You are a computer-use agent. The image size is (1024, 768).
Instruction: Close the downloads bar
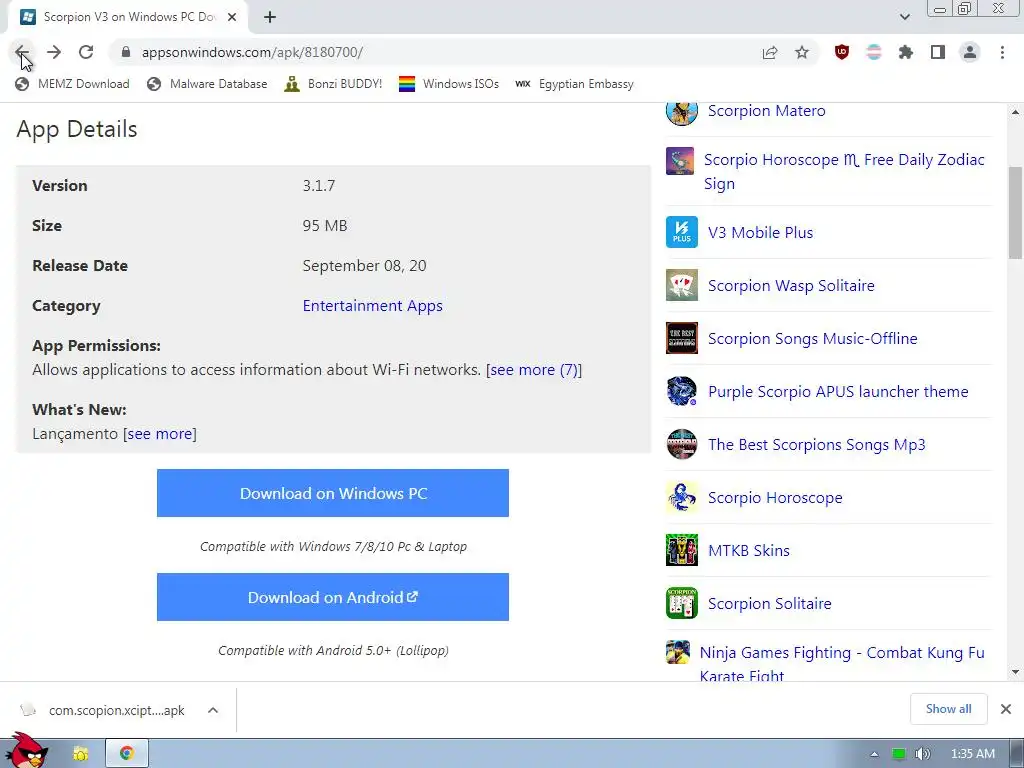click(x=1006, y=709)
